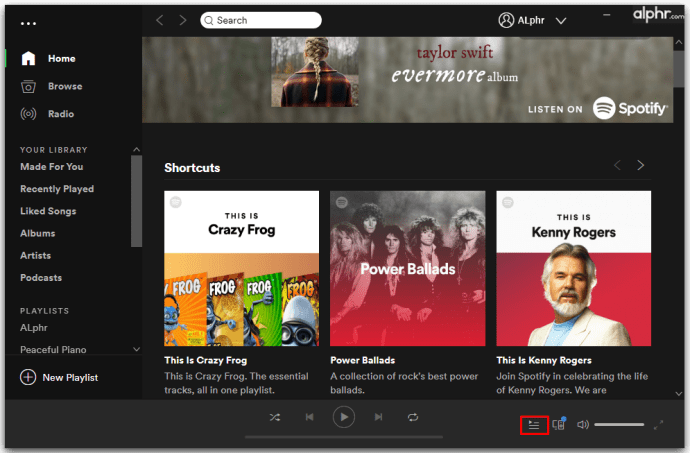This screenshot has height=453, width=690.
Task: Select the Peaceful Piano playlist
Action: (53, 350)
